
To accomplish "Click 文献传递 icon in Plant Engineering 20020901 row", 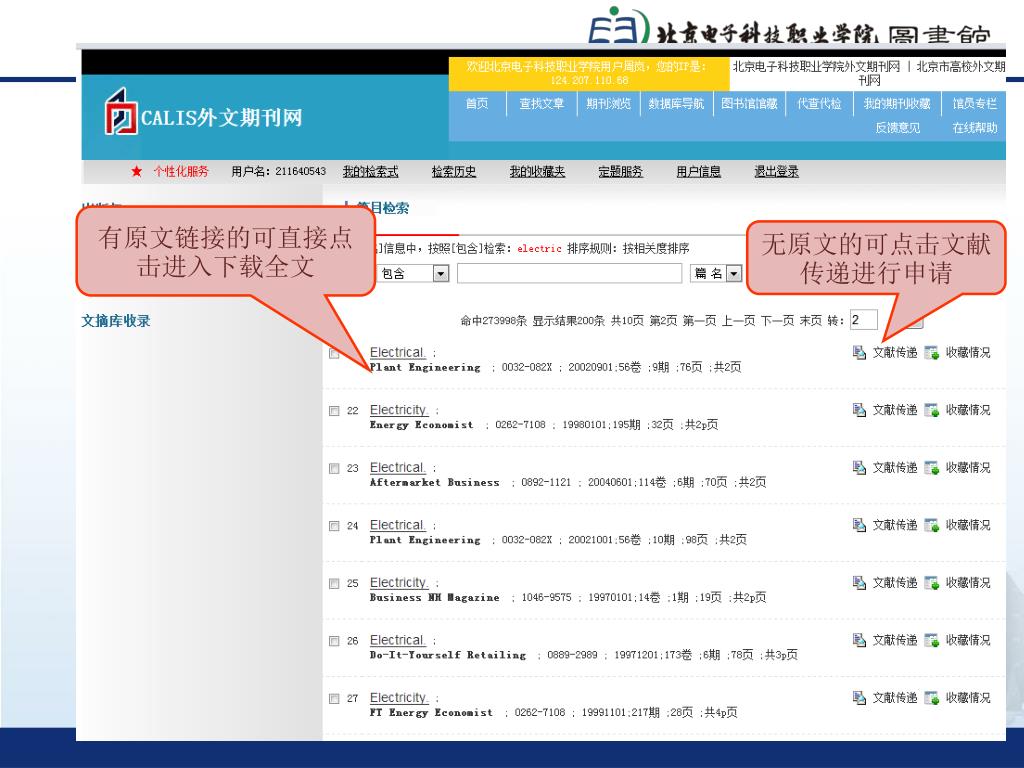I will pyautogui.click(x=859, y=353).
